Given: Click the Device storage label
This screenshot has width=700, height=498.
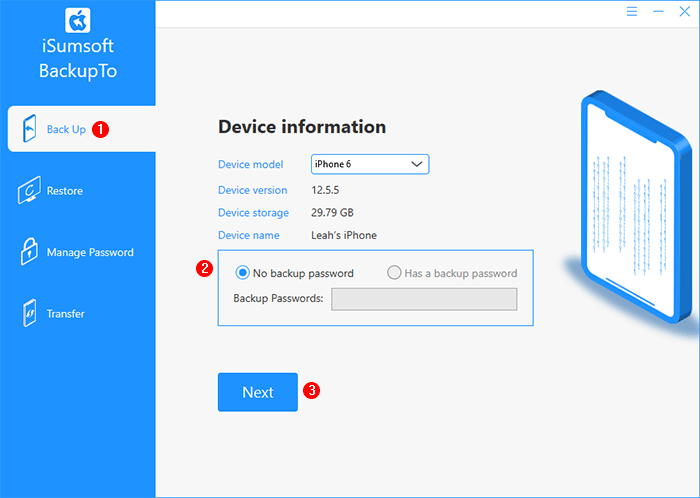Looking at the screenshot, I should [x=253, y=212].
